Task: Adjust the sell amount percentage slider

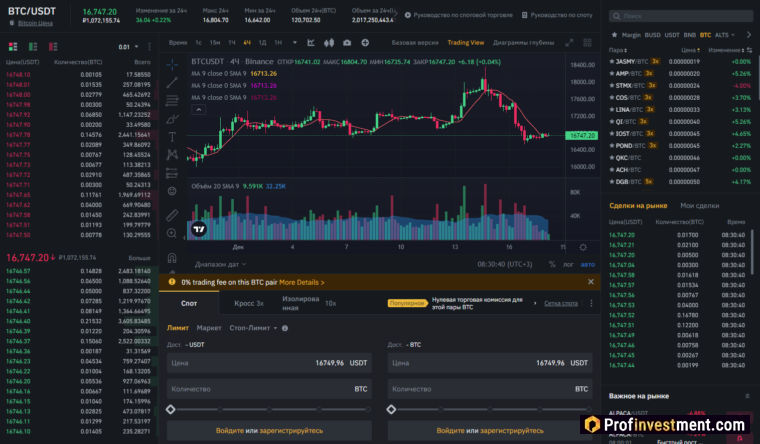Action: (x=490, y=410)
